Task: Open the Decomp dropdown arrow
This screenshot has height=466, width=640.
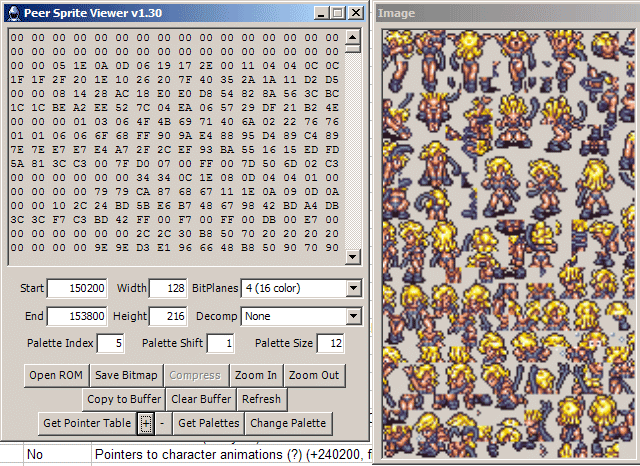Action: tap(353, 316)
